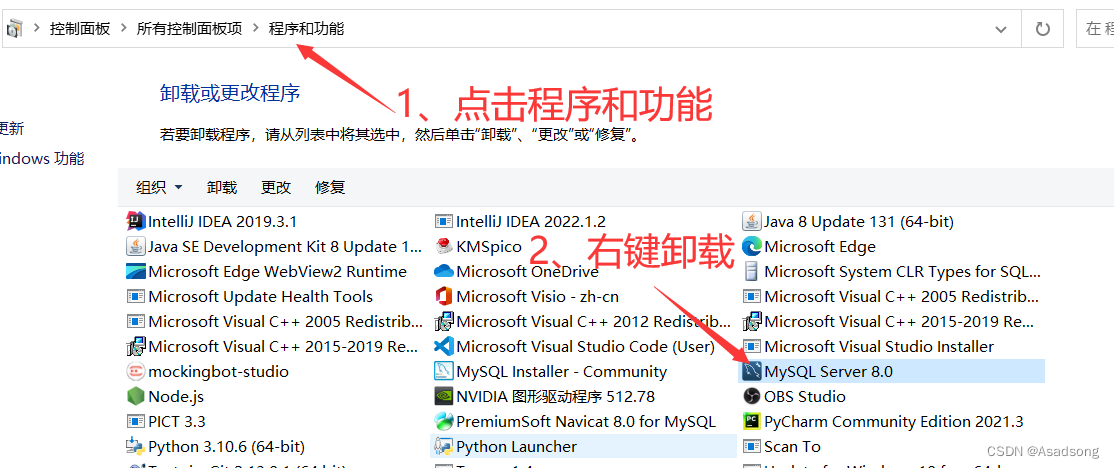Click the 程序和功能 breadcrumb
Screen dimensions: 1114x468
[306, 29]
